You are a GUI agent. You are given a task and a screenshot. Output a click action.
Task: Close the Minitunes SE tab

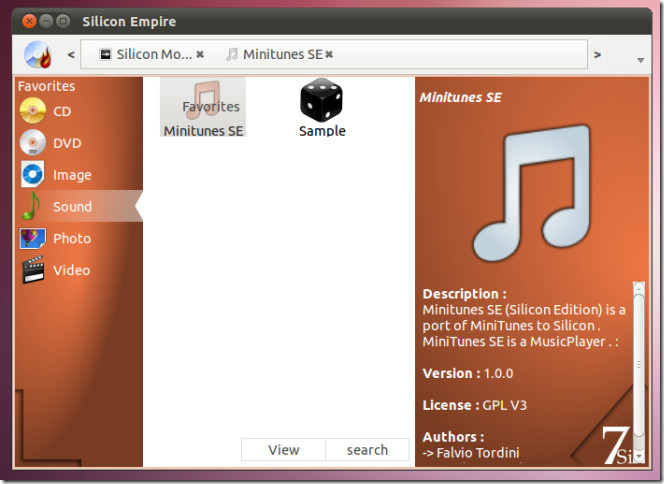coord(329,54)
